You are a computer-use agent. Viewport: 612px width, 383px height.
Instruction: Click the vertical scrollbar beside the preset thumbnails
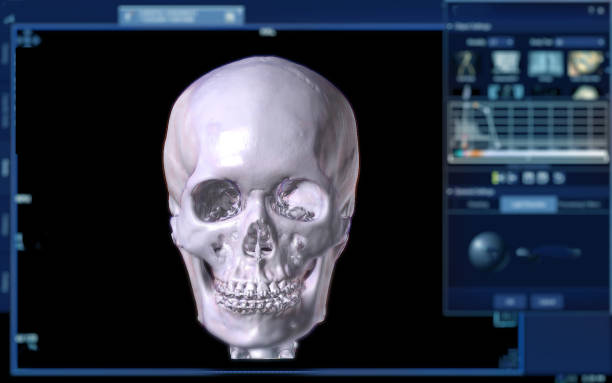(x=608, y=70)
